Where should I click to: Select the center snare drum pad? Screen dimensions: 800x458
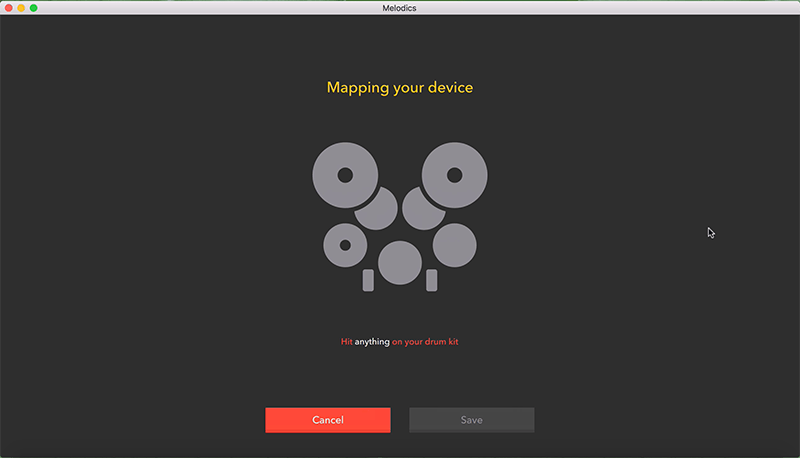click(400, 263)
